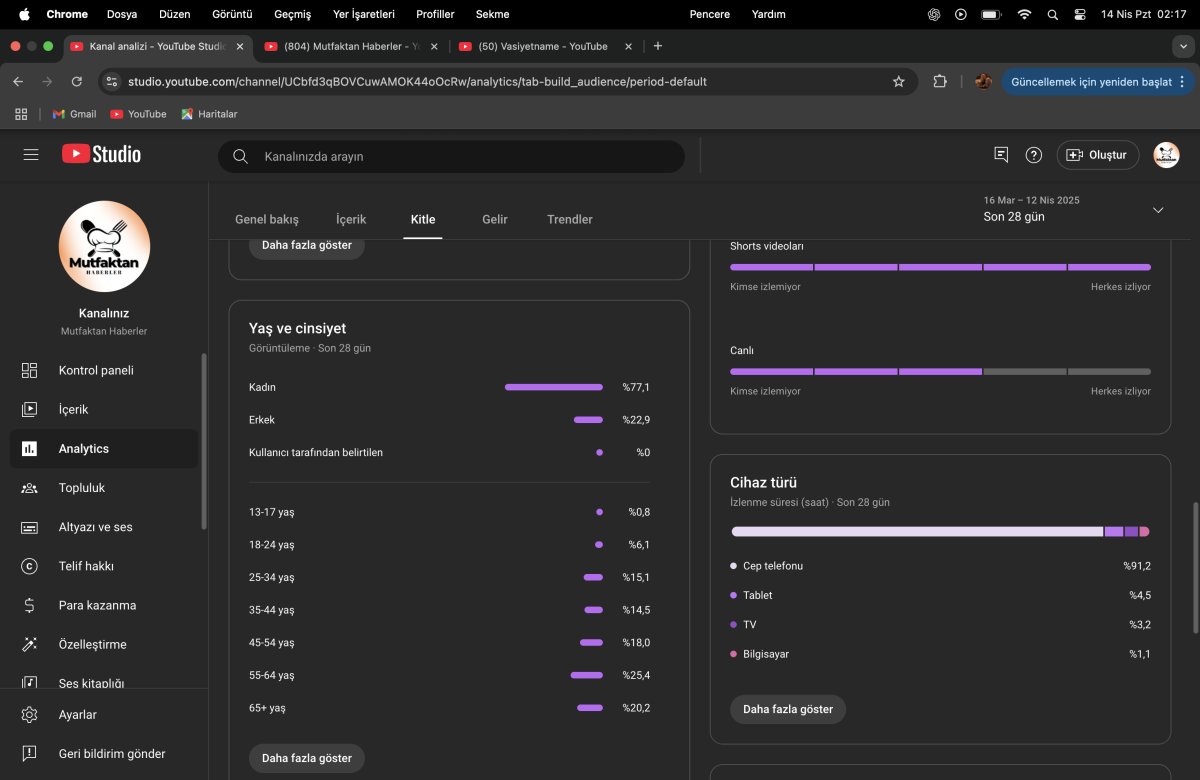
Task: Open the YouTube bookmark
Action: pos(138,114)
